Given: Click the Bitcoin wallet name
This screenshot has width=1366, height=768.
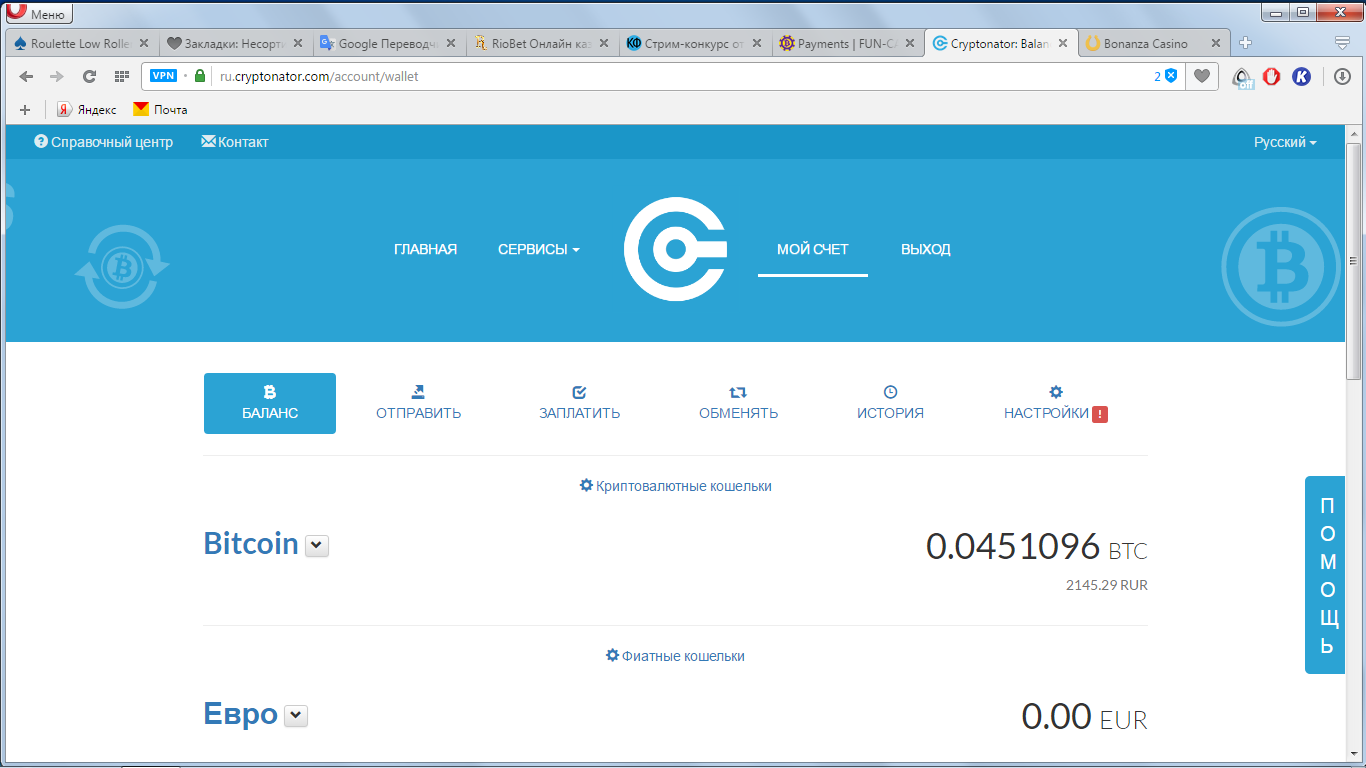Looking at the screenshot, I should pyautogui.click(x=251, y=544).
